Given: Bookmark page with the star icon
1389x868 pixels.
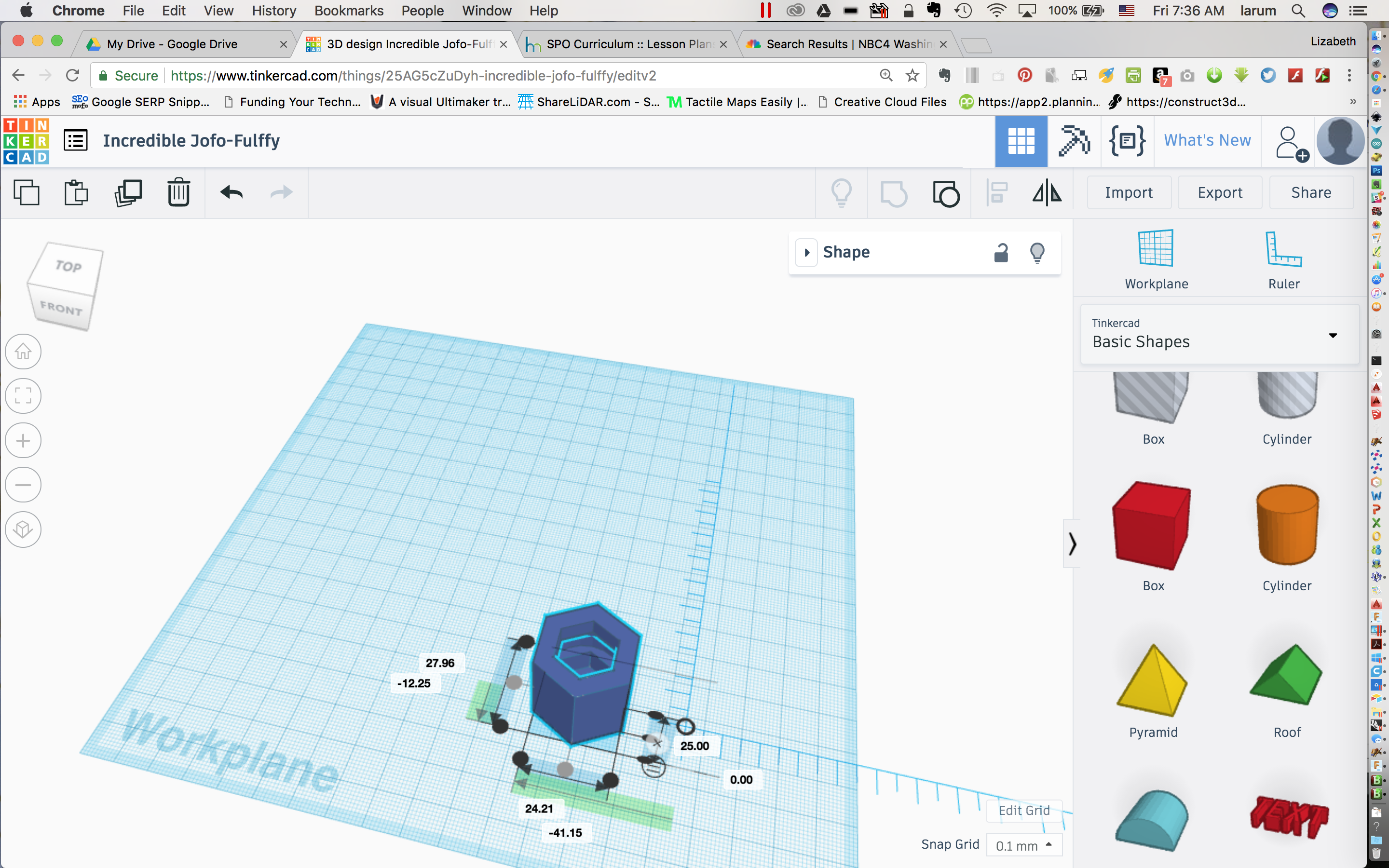Looking at the screenshot, I should 912,75.
